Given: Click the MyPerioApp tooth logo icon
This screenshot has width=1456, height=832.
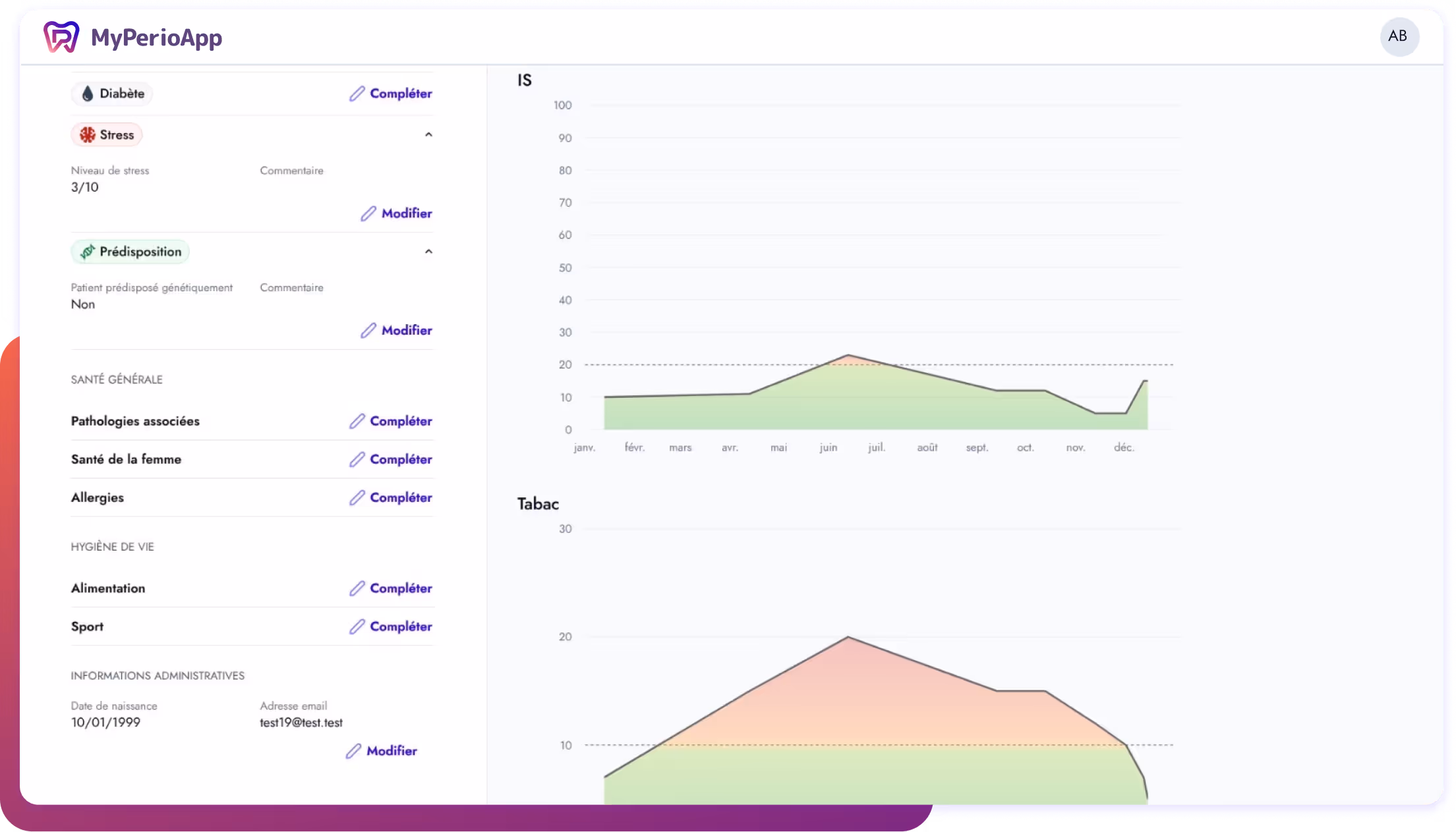Looking at the screenshot, I should pos(61,36).
